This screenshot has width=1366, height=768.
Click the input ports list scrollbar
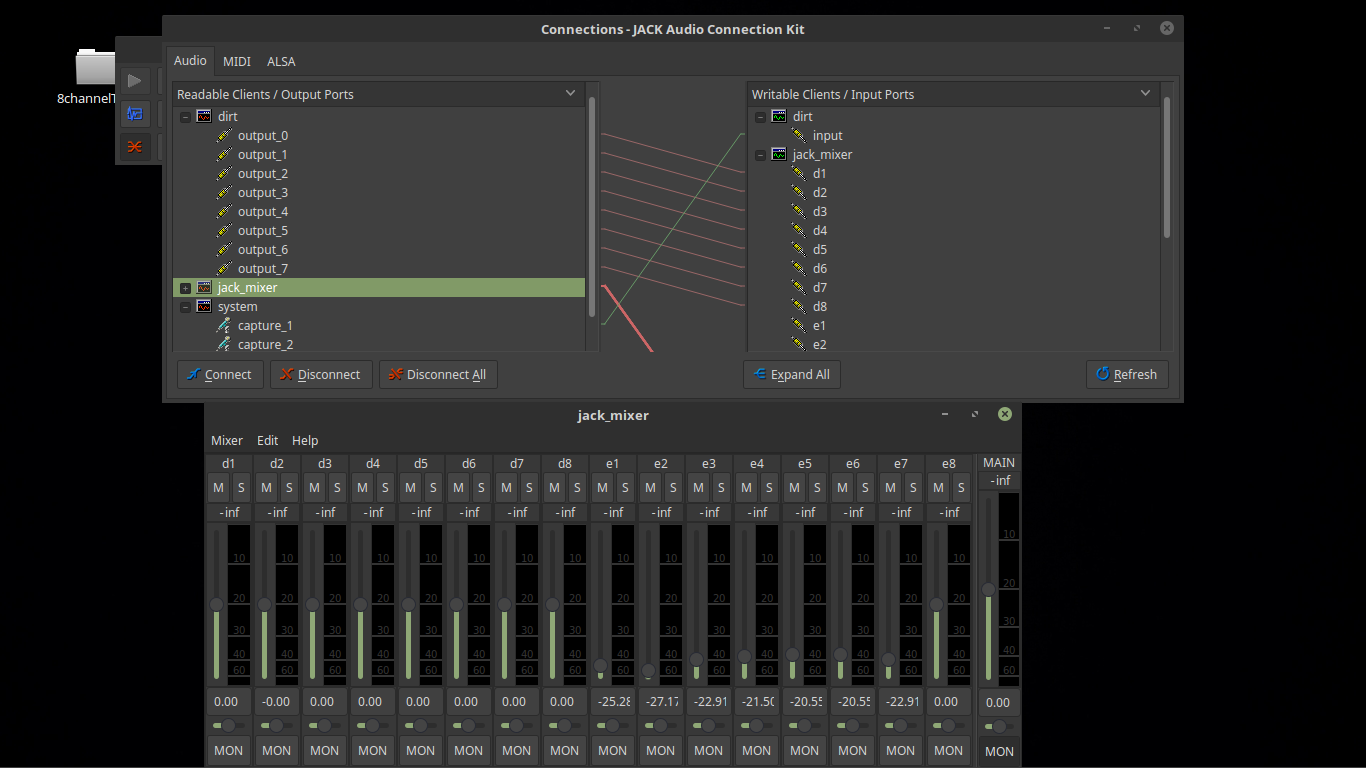1166,167
